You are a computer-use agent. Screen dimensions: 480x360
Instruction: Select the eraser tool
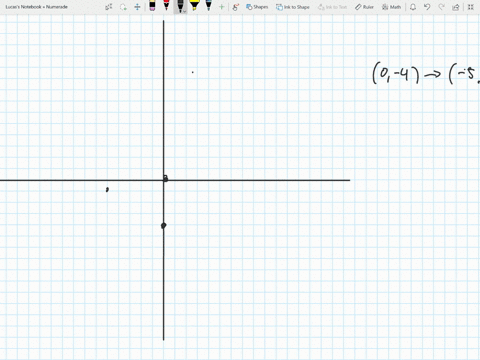click(x=152, y=6)
